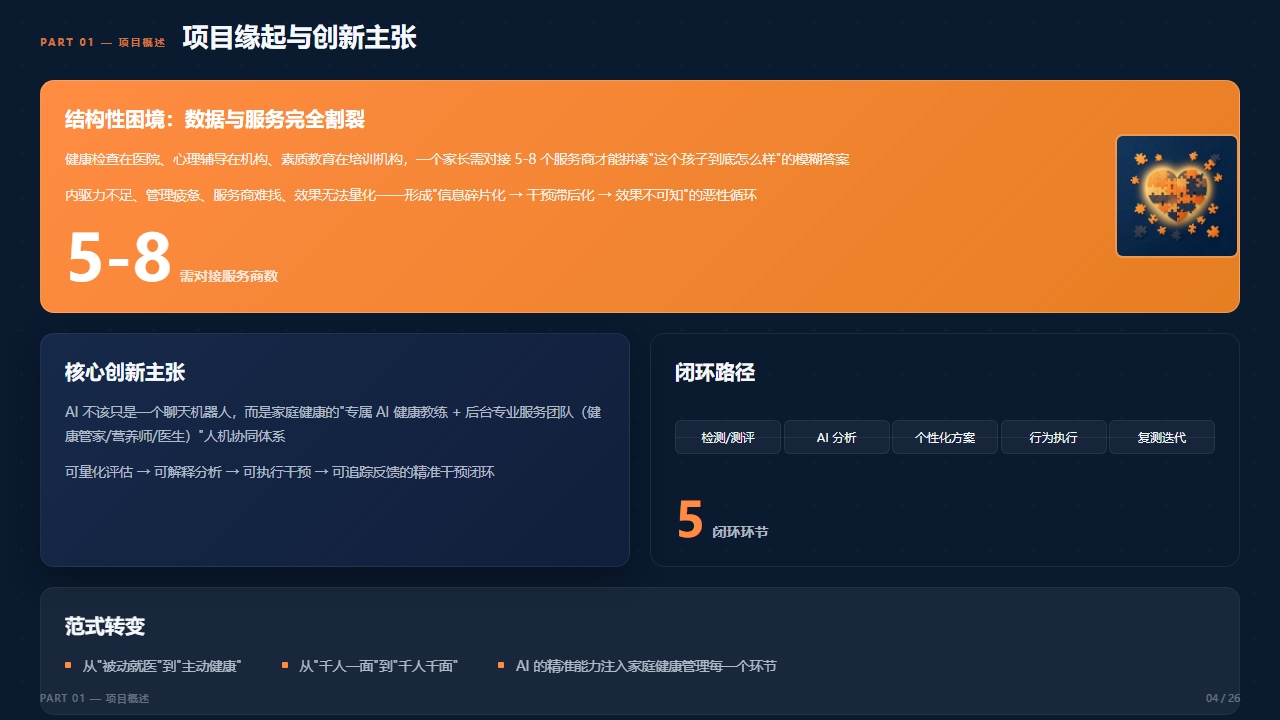This screenshot has width=1280, height=720.
Task: Select the 核心创新主张 card heading
Action: pos(125,372)
